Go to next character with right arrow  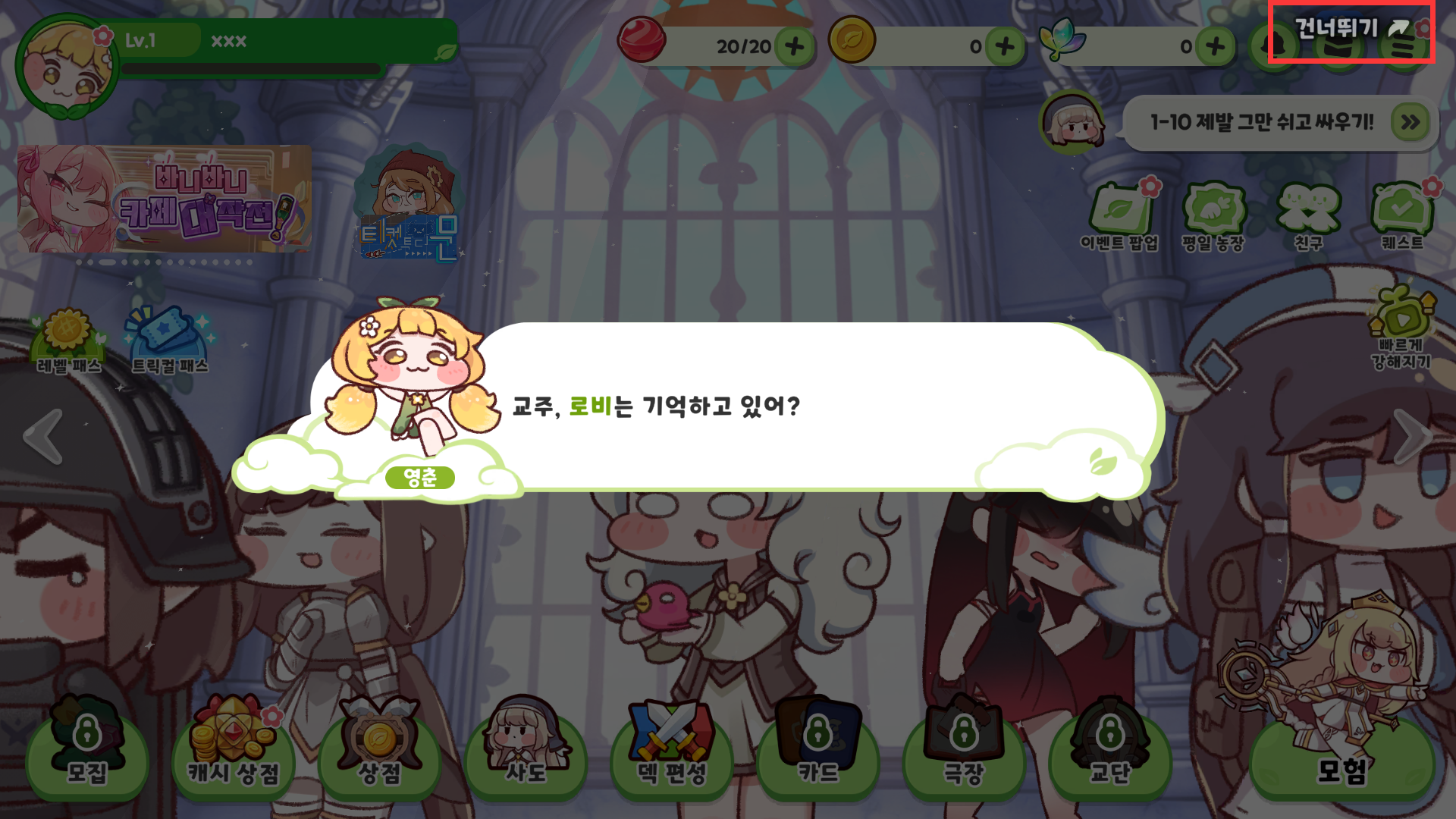pos(1413,436)
